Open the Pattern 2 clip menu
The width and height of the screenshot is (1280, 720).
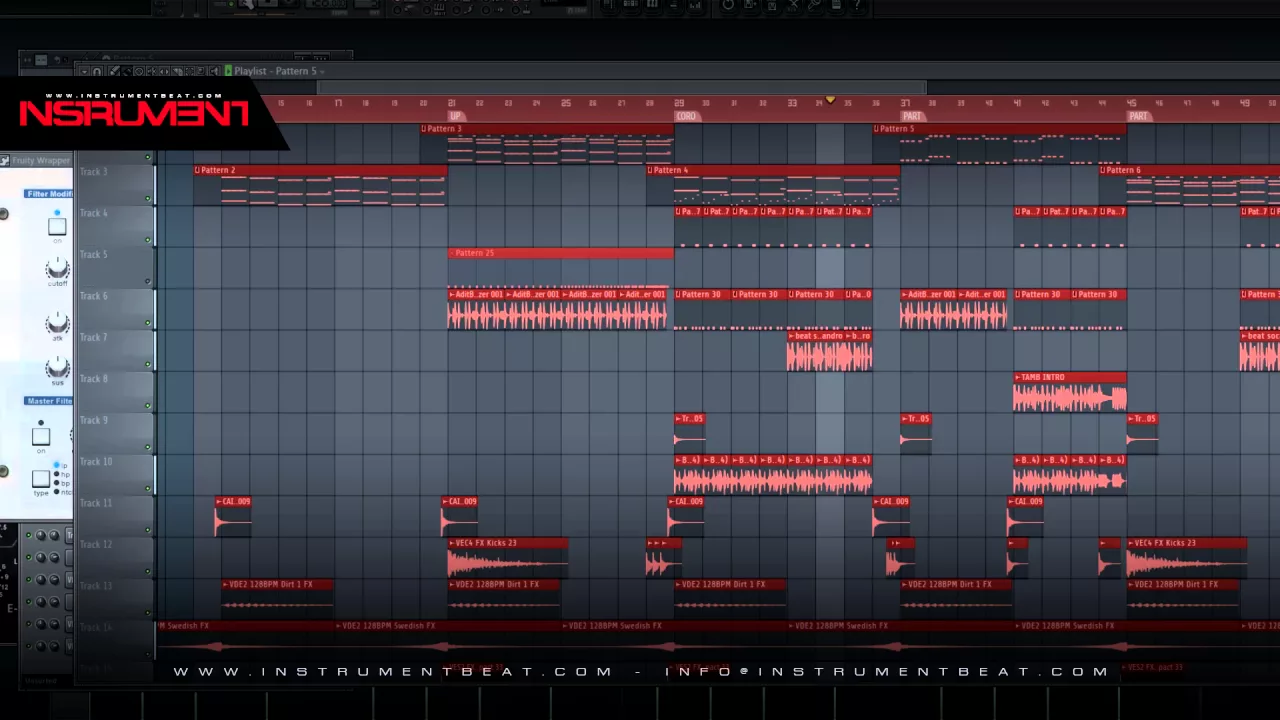click(x=197, y=170)
